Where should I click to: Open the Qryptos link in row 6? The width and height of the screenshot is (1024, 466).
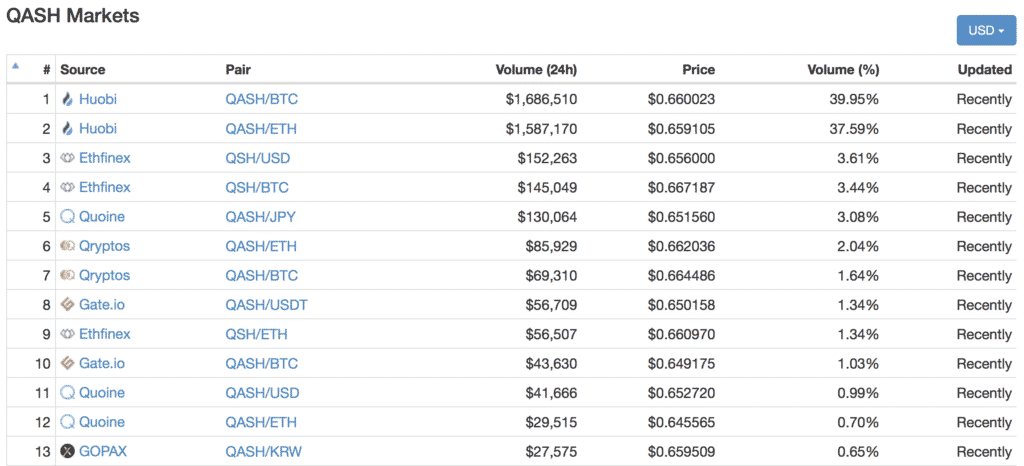click(104, 246)
